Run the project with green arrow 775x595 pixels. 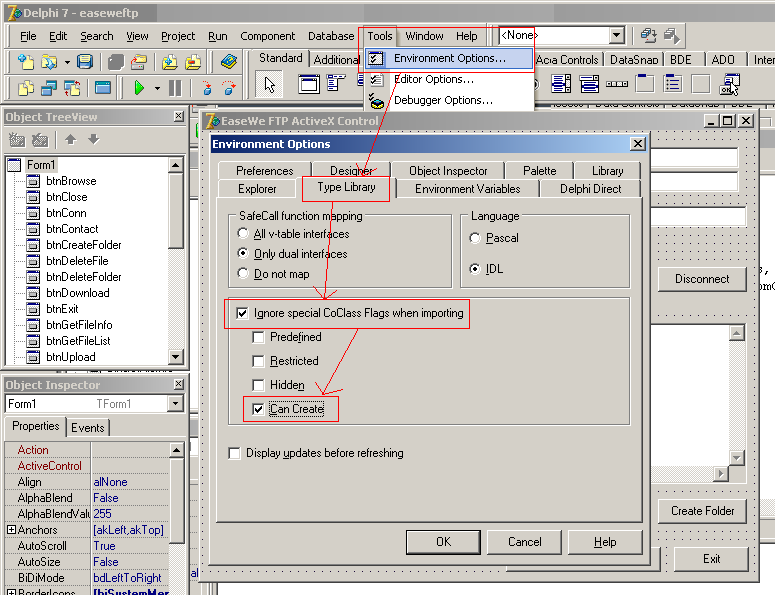(139, 88)
